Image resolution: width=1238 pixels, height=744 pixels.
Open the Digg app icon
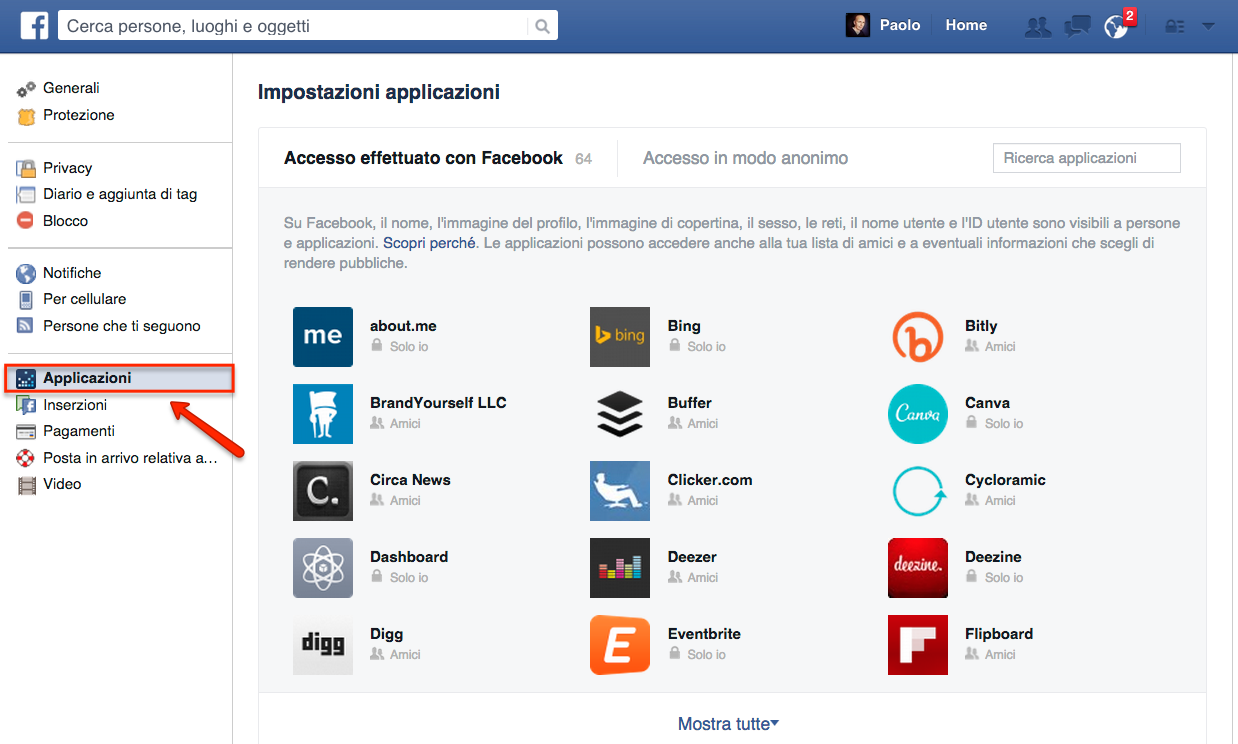[x=323, y=645]
